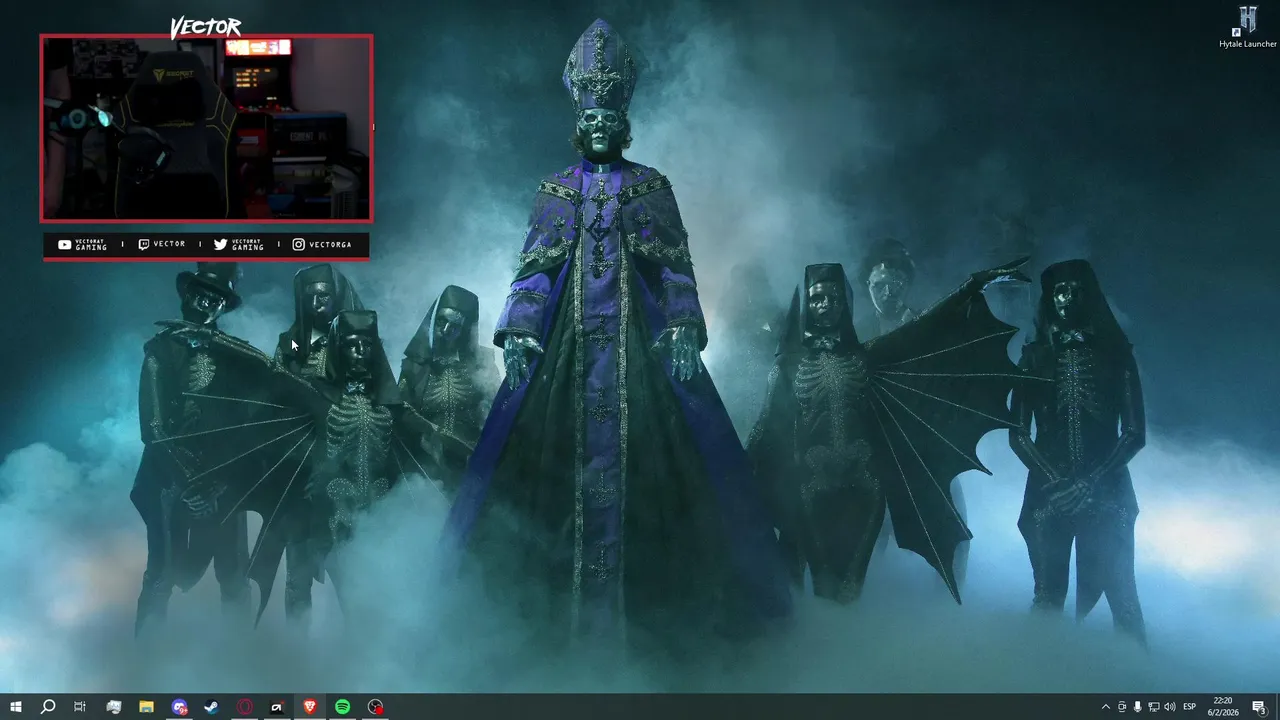Viewport: 1280px width, 720px height.
Task: Open Opera GX browser from taskbar
Action: tap(245, 707)
